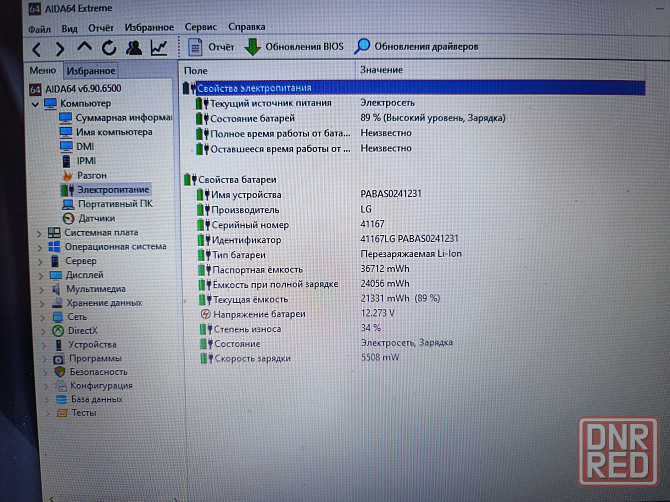Viewport: 670px width, 502px height.
Task: Refresh the page with the circular arrow icon
Action: pos(109,48)
